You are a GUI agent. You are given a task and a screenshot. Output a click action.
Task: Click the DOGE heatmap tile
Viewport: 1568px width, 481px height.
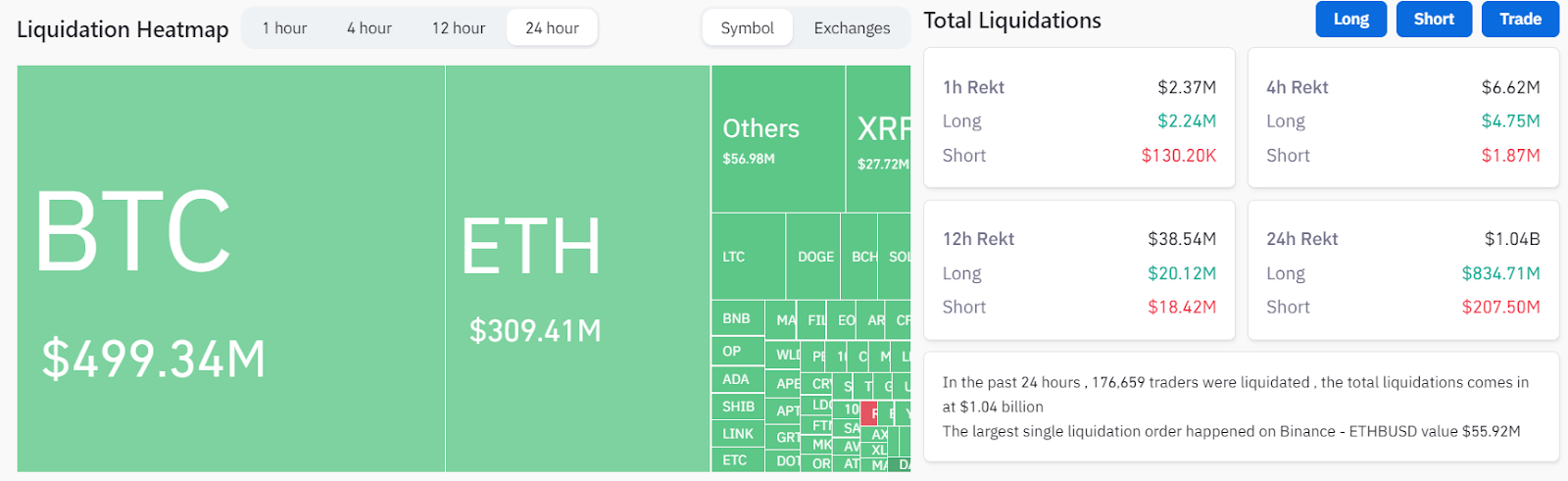pos(813,257)
